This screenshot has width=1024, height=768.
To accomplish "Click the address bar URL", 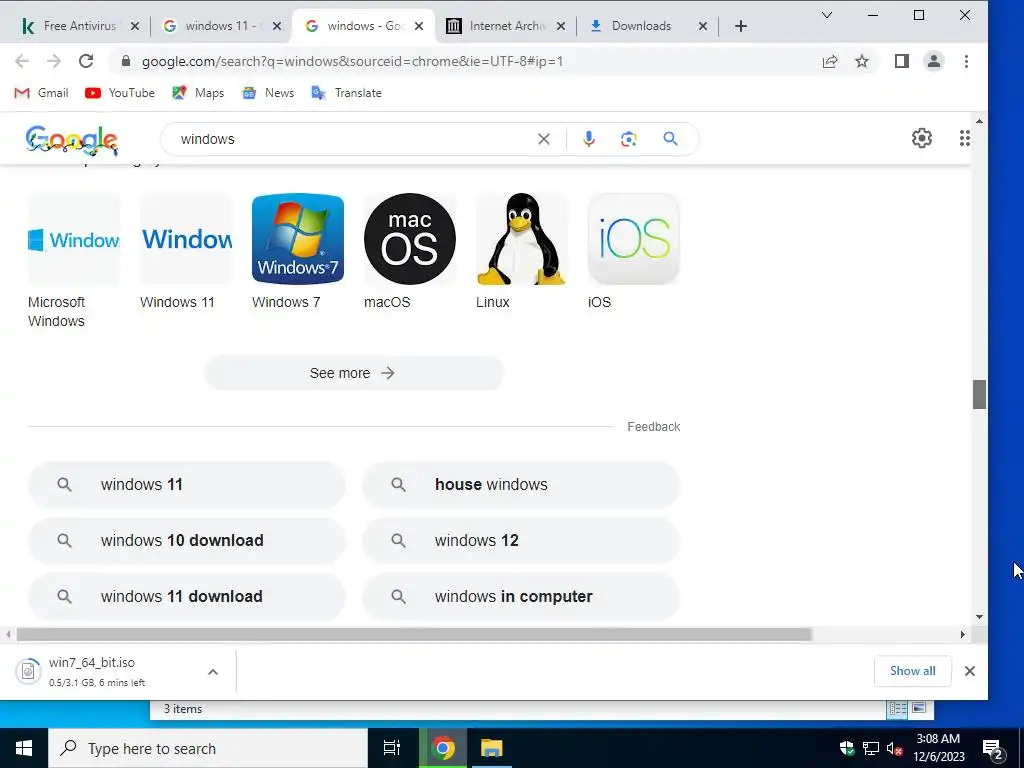I will [x=353, y=61].
